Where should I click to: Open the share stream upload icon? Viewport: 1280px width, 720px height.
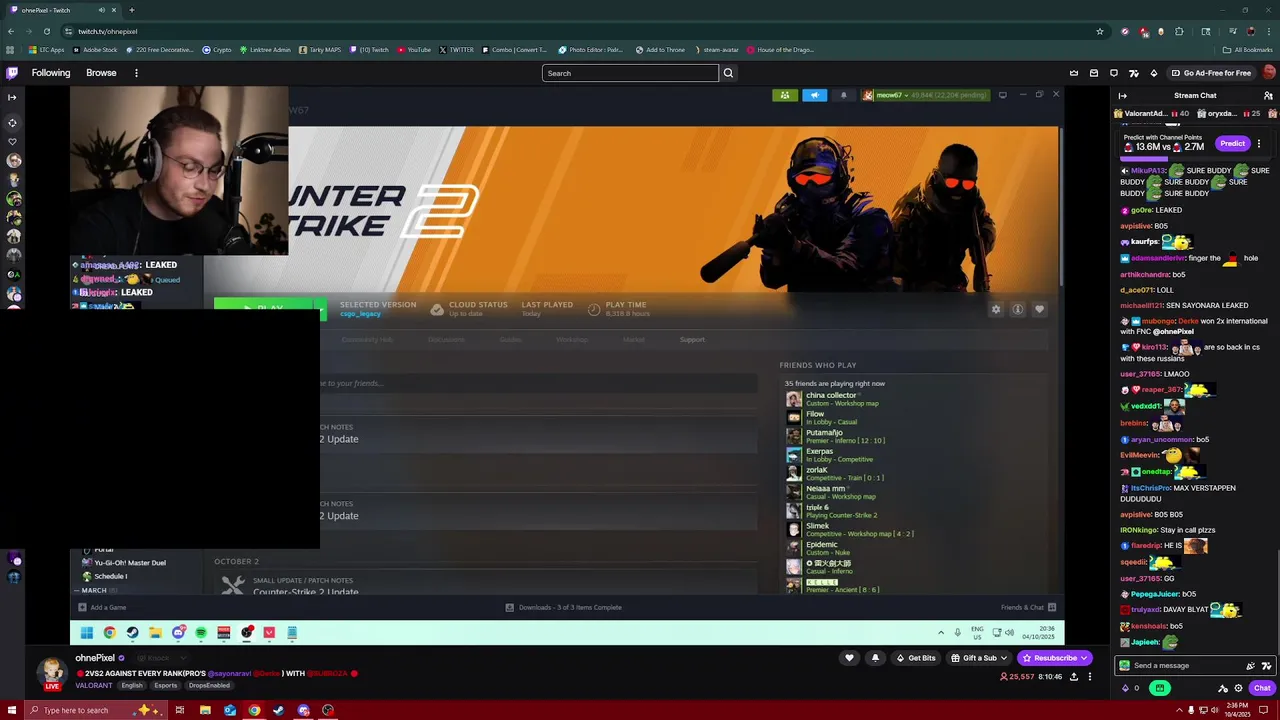[1074, 677]
